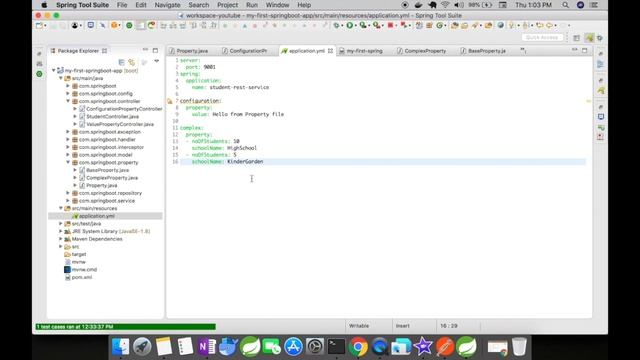Expand the src/test/java folder
The height and width of the screenshot is (360, 640).
click(61, 224)
